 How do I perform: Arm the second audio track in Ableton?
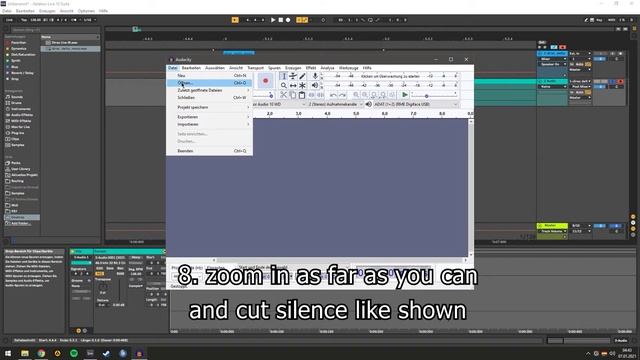tap(621, 82)
